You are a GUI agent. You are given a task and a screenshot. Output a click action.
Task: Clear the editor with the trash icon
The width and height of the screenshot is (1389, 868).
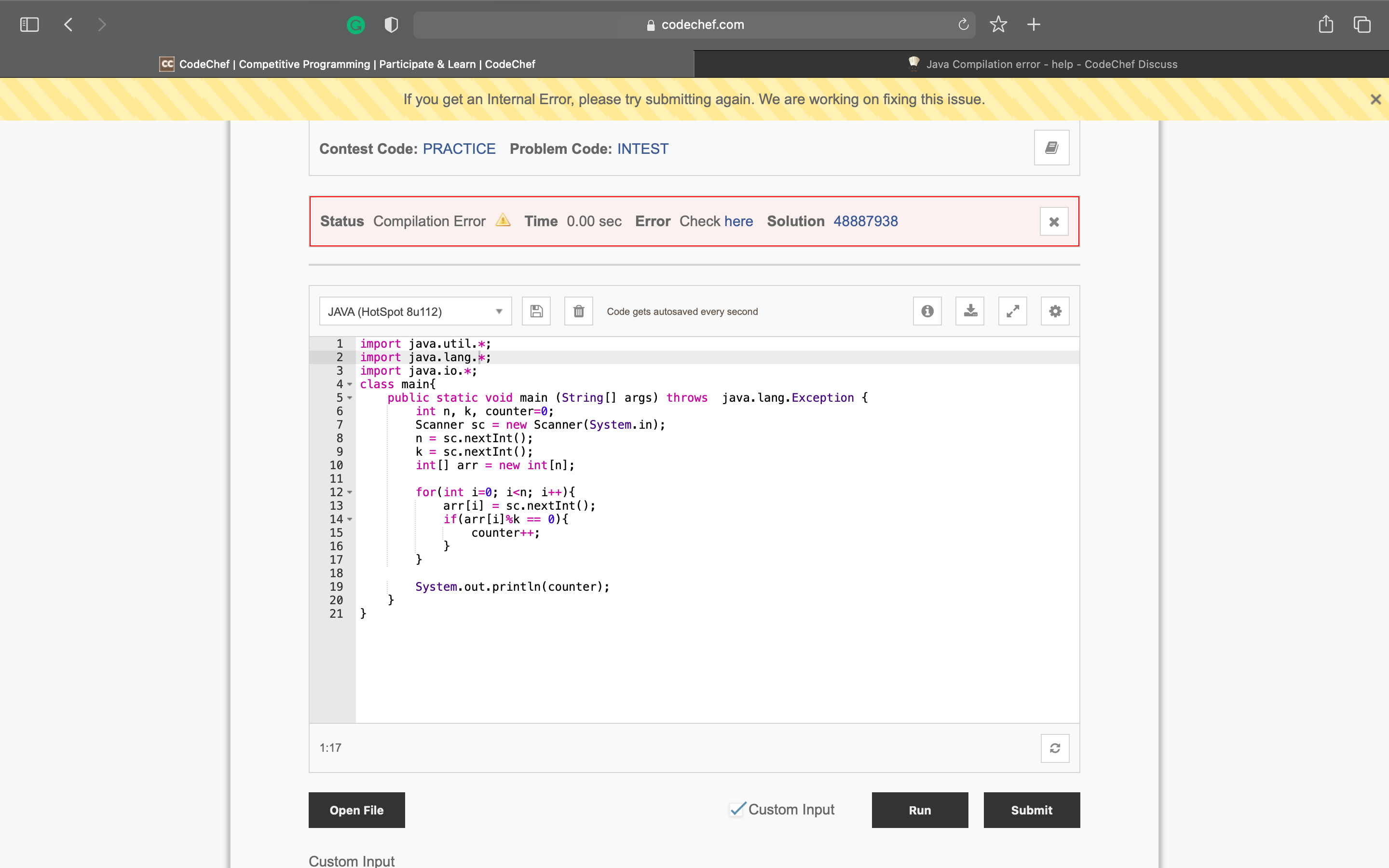(579, 311)
